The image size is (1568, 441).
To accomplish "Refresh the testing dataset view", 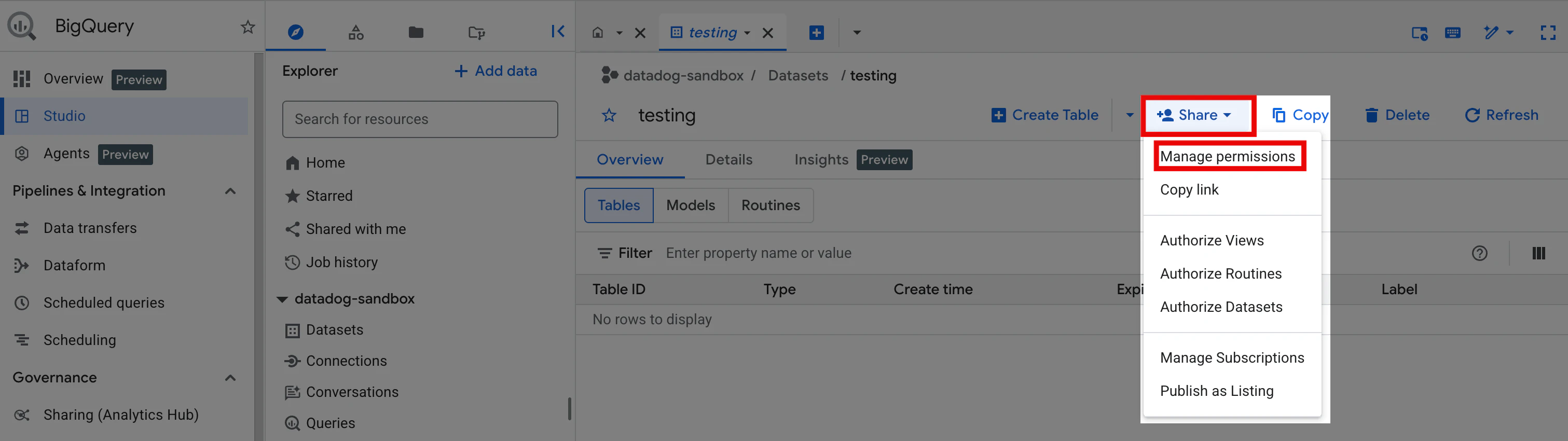I will coord(1501,116).
